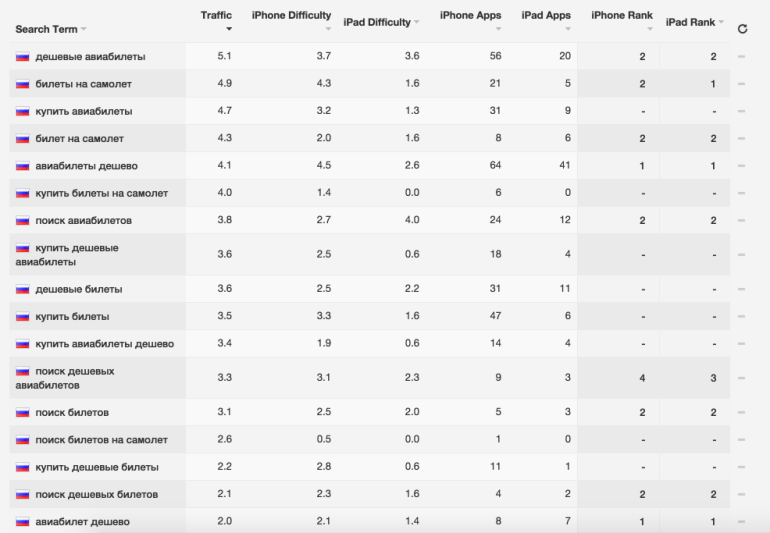Screen dimensions: 770x533
Task: Click the dash icon ending the поиск билетов row
Action: pyautogui.click(x=741, y=413)
